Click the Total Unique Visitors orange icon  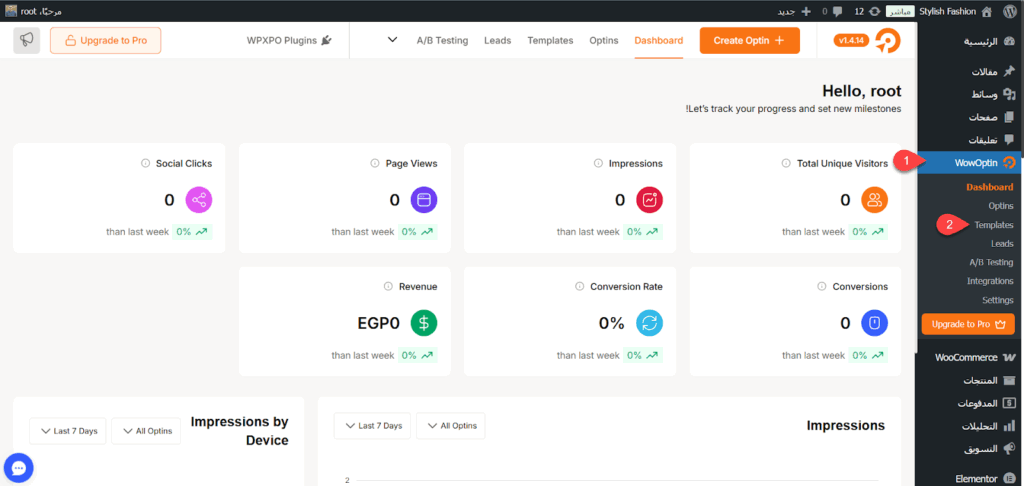[x=875, y=200]
